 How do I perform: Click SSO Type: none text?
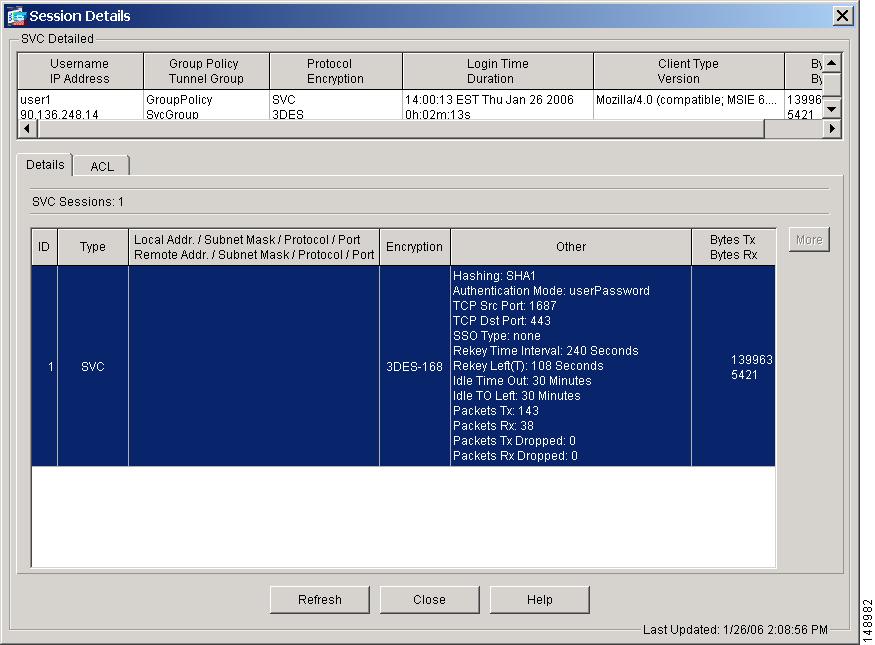coord(497,336)
